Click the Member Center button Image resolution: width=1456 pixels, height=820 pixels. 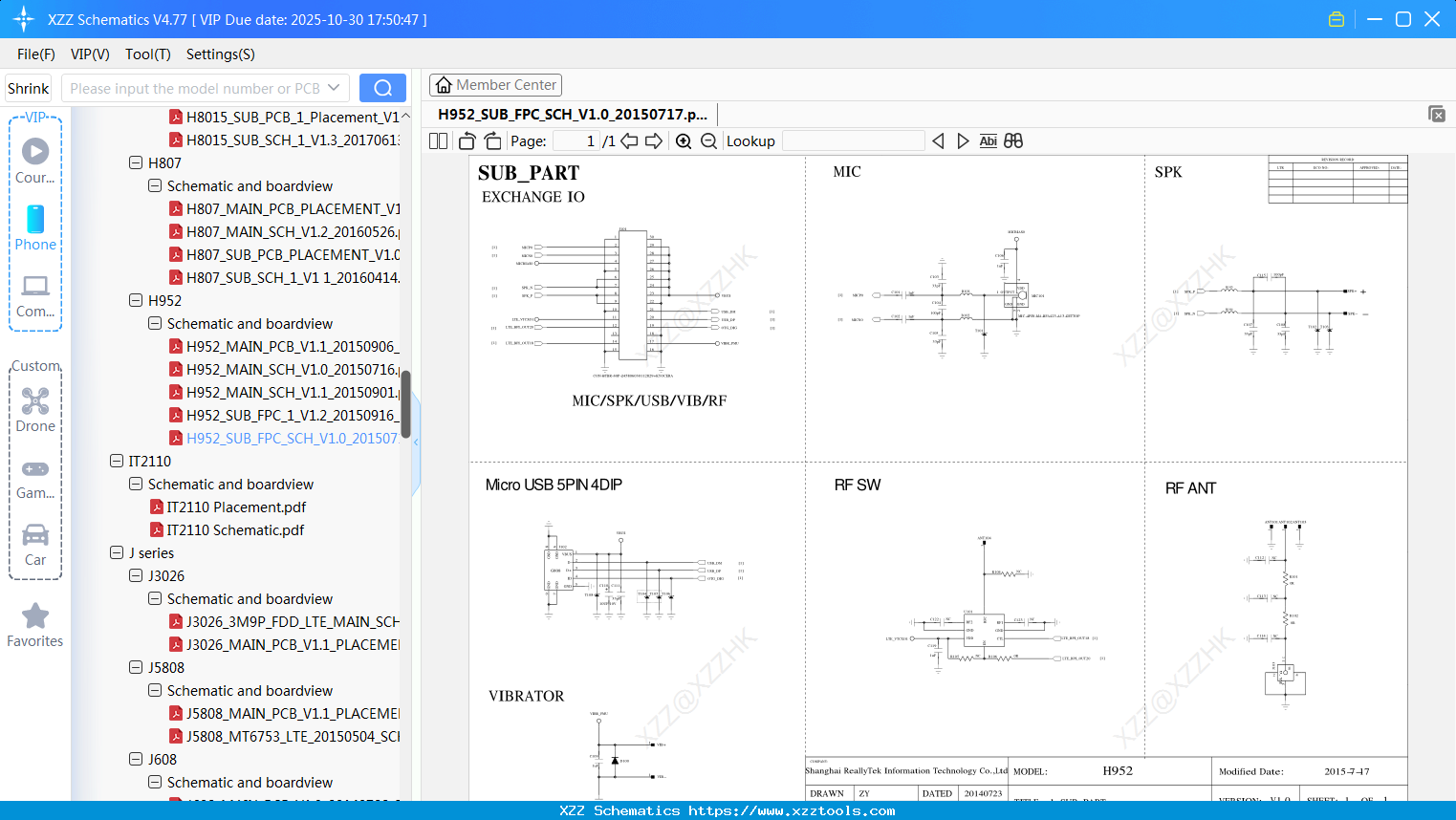click(495, 84)
